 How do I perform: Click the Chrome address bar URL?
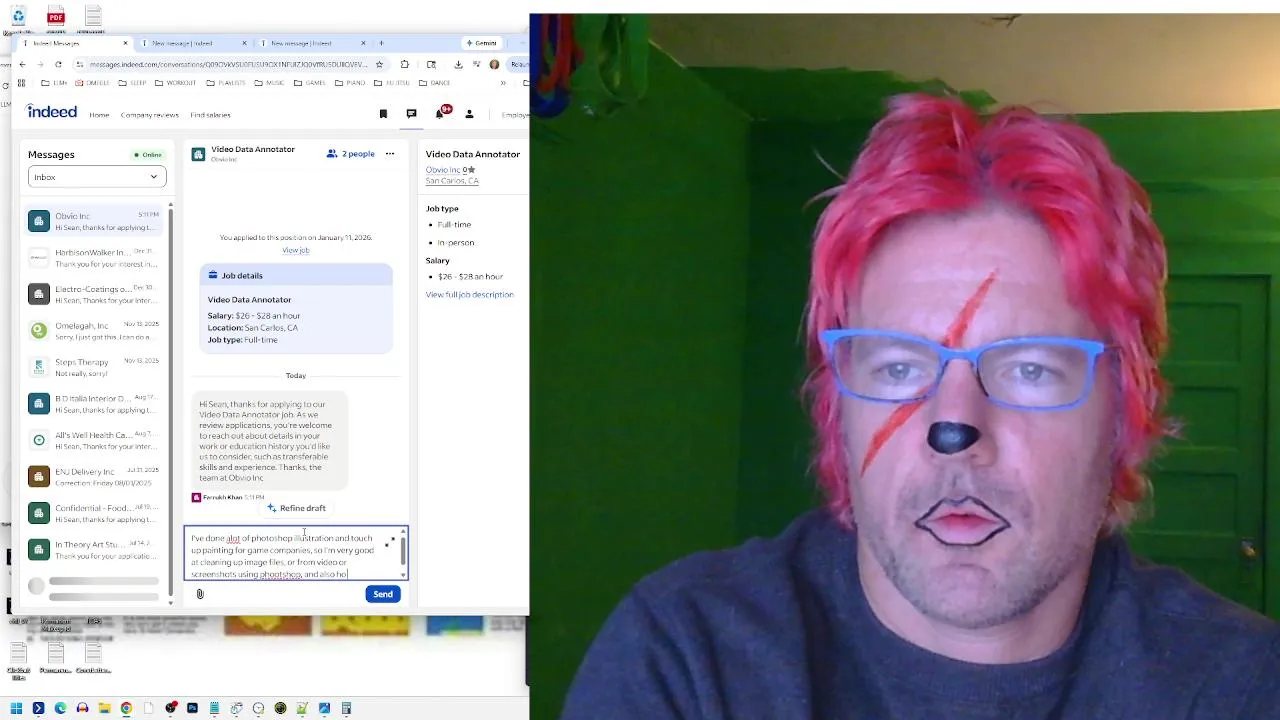(x=228, y=64)
